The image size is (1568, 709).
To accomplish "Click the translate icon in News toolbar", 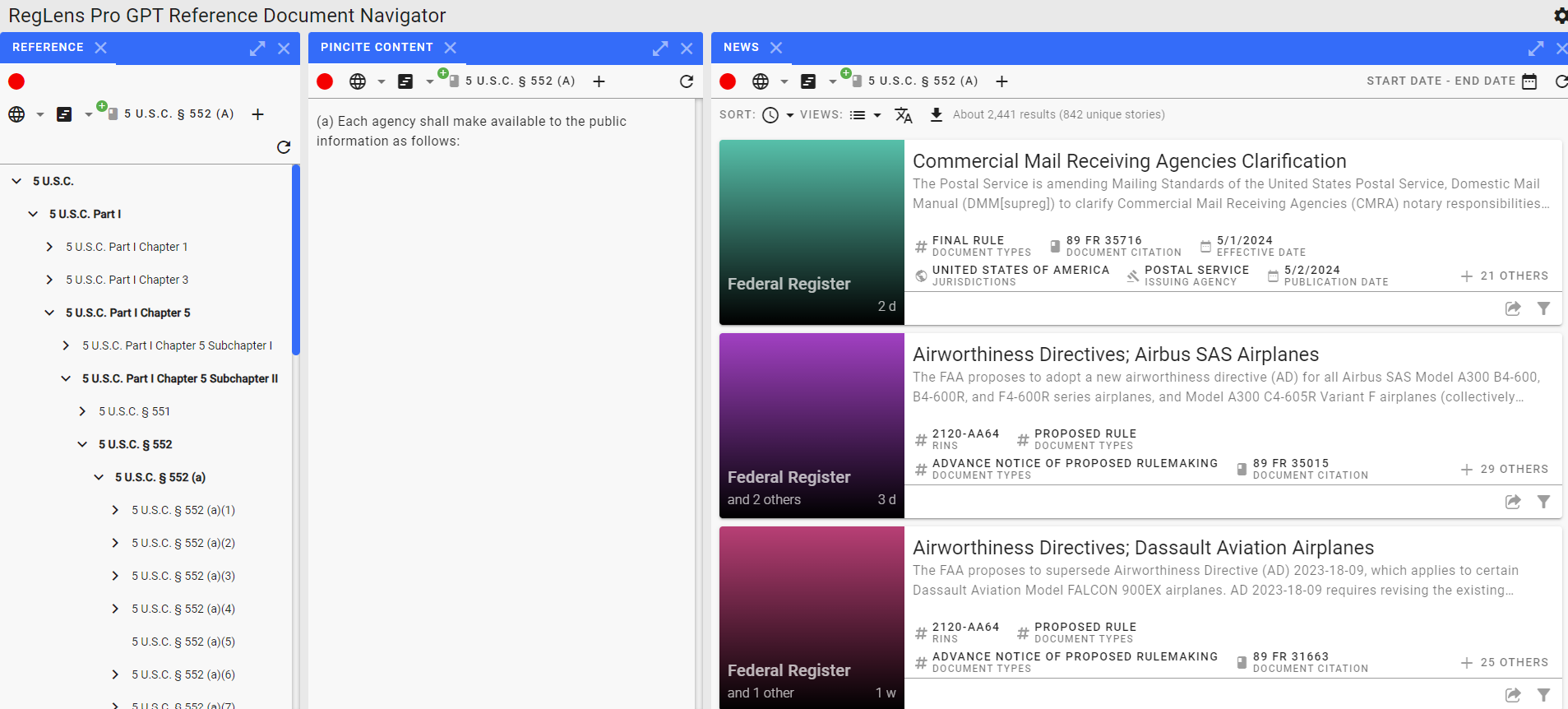I will [904, 115].
